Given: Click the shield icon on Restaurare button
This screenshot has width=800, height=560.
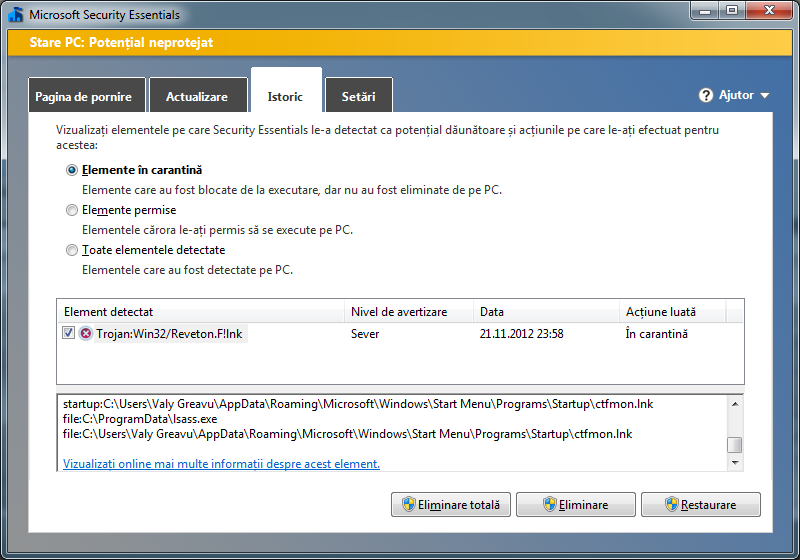Looking at the screenshot, I should (671, 505).
